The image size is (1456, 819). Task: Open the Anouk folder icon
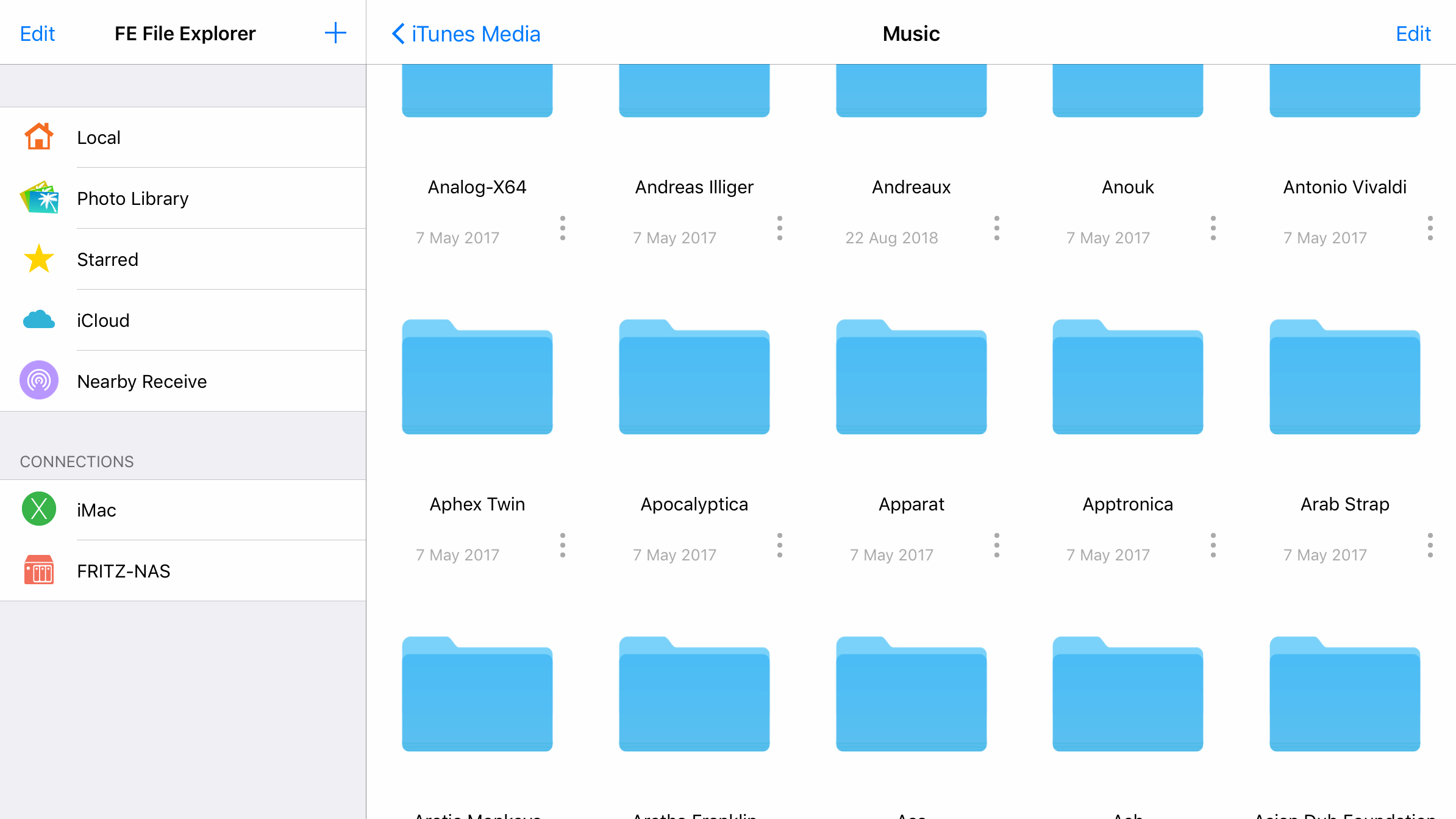click(1128, 90)
